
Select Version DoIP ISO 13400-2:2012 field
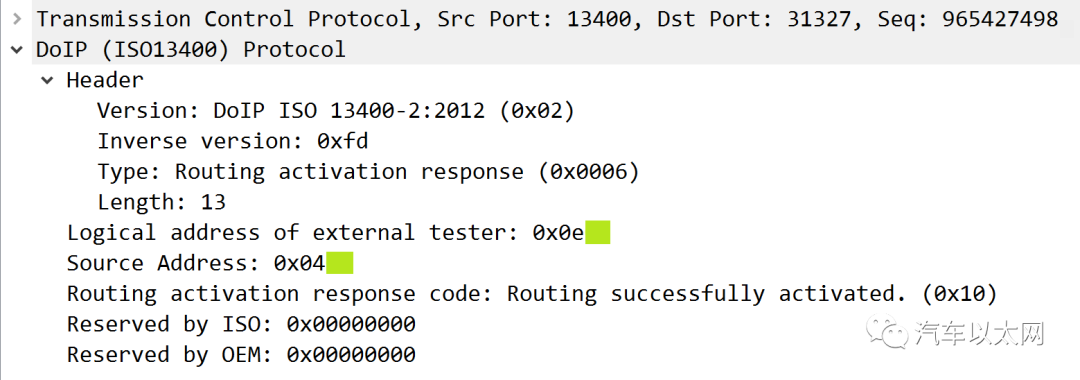(x=335, y=110)
